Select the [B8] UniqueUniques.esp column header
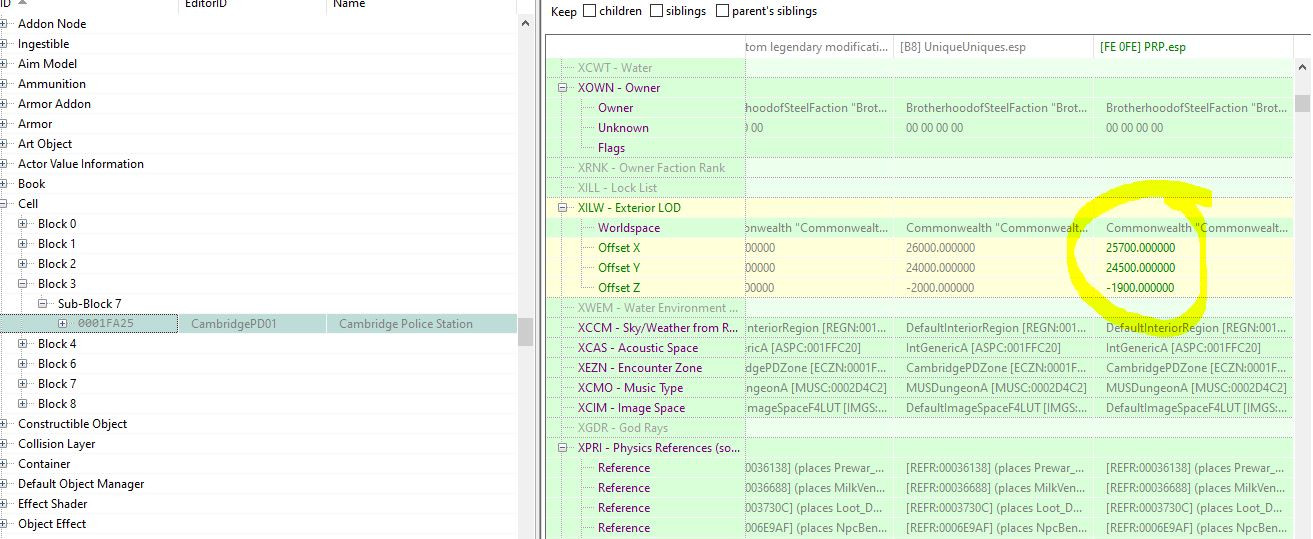Viewport: 1313px width, 539px height. pyautogui.click(x=995, y=47)
